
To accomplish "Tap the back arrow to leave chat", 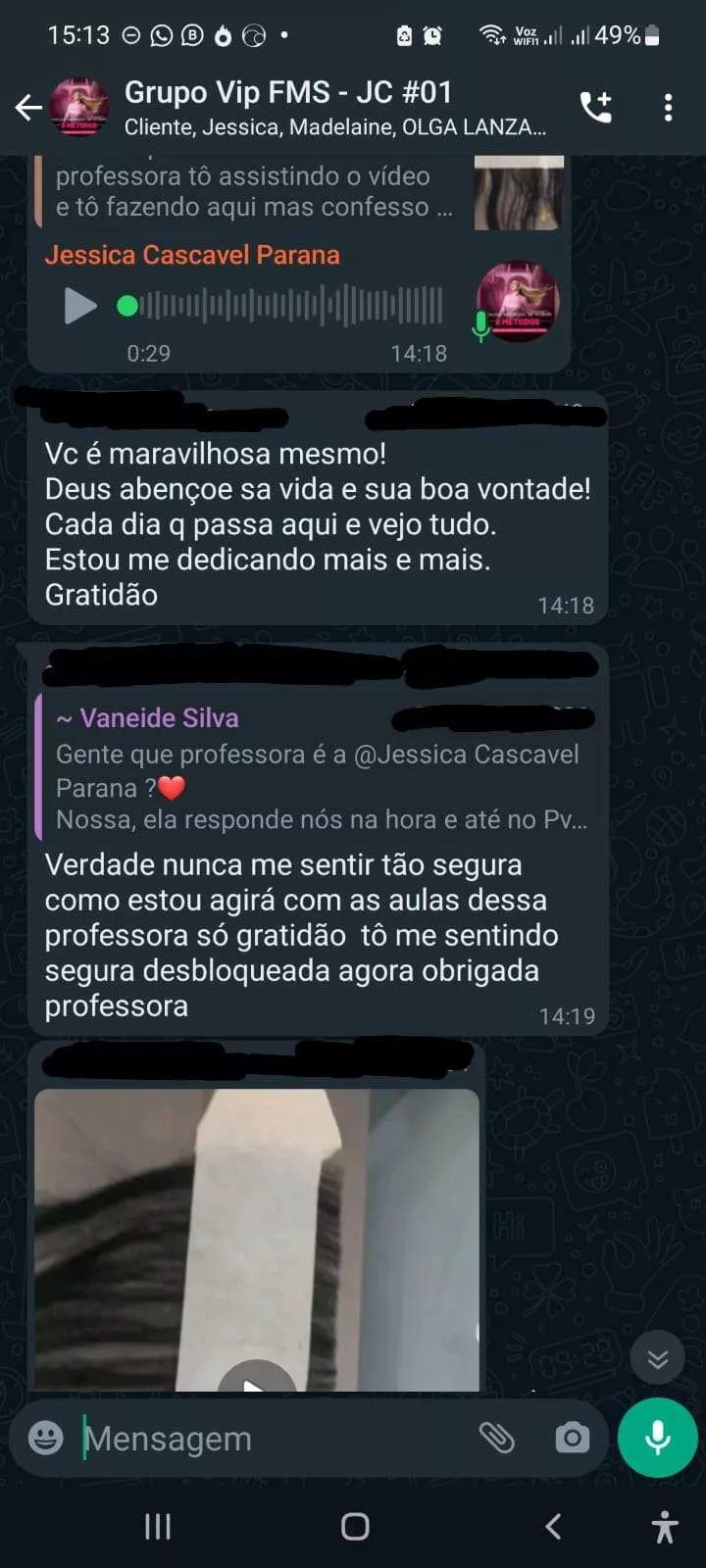I will [28, 108].
